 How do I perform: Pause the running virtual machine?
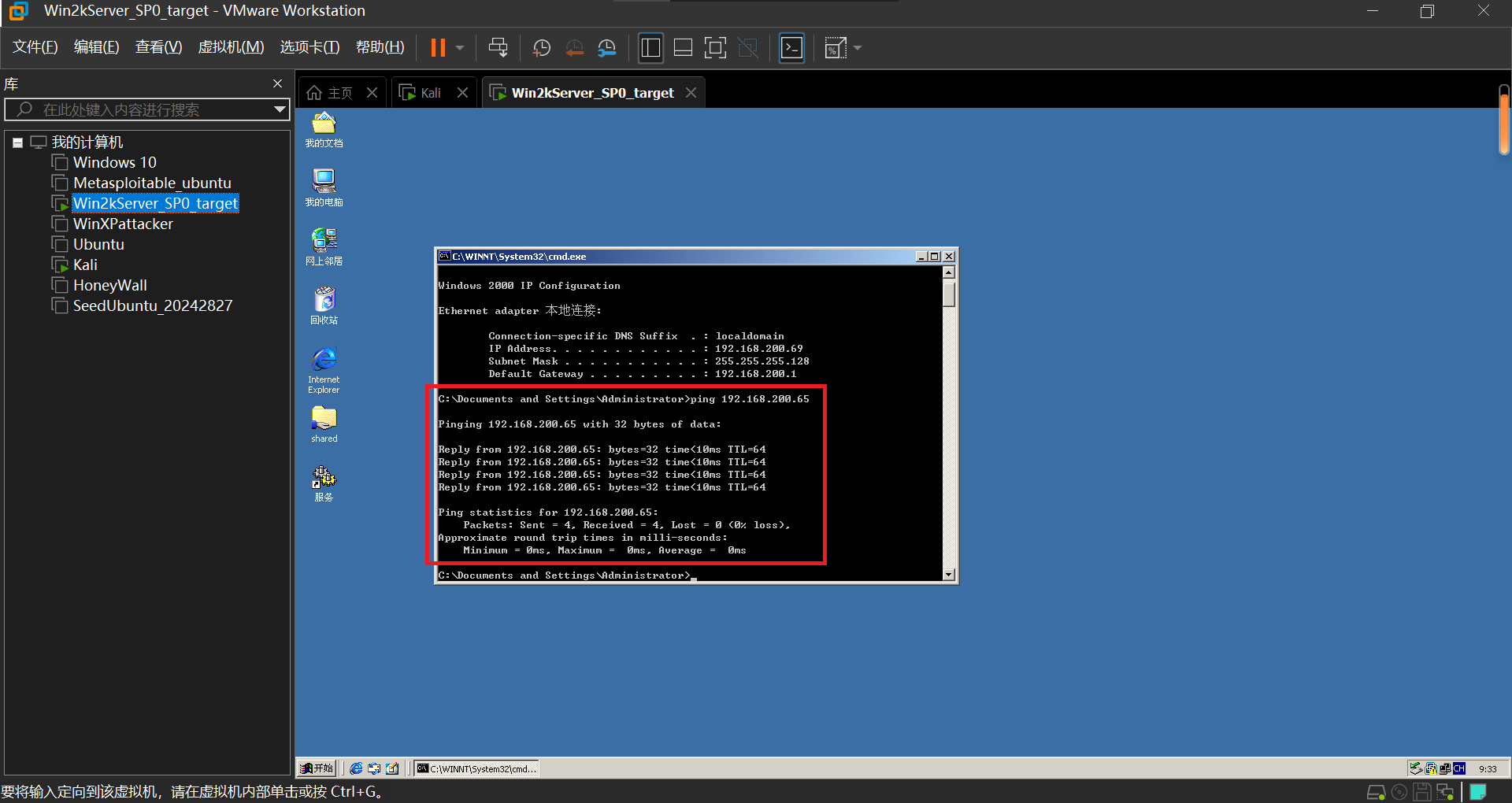tap(438, 48)
